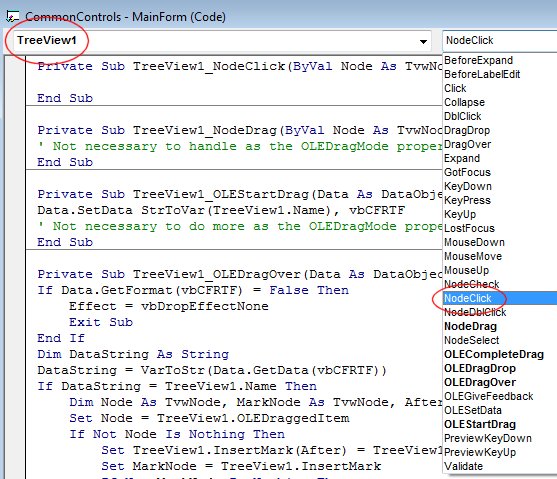Click the DataString = VarToStr line

pos(212,370)
